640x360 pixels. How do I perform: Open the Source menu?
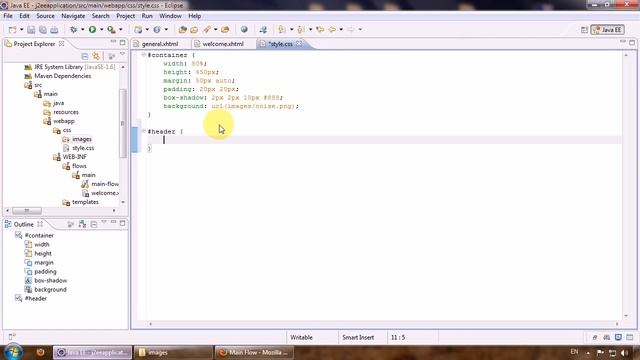[45, 16]
